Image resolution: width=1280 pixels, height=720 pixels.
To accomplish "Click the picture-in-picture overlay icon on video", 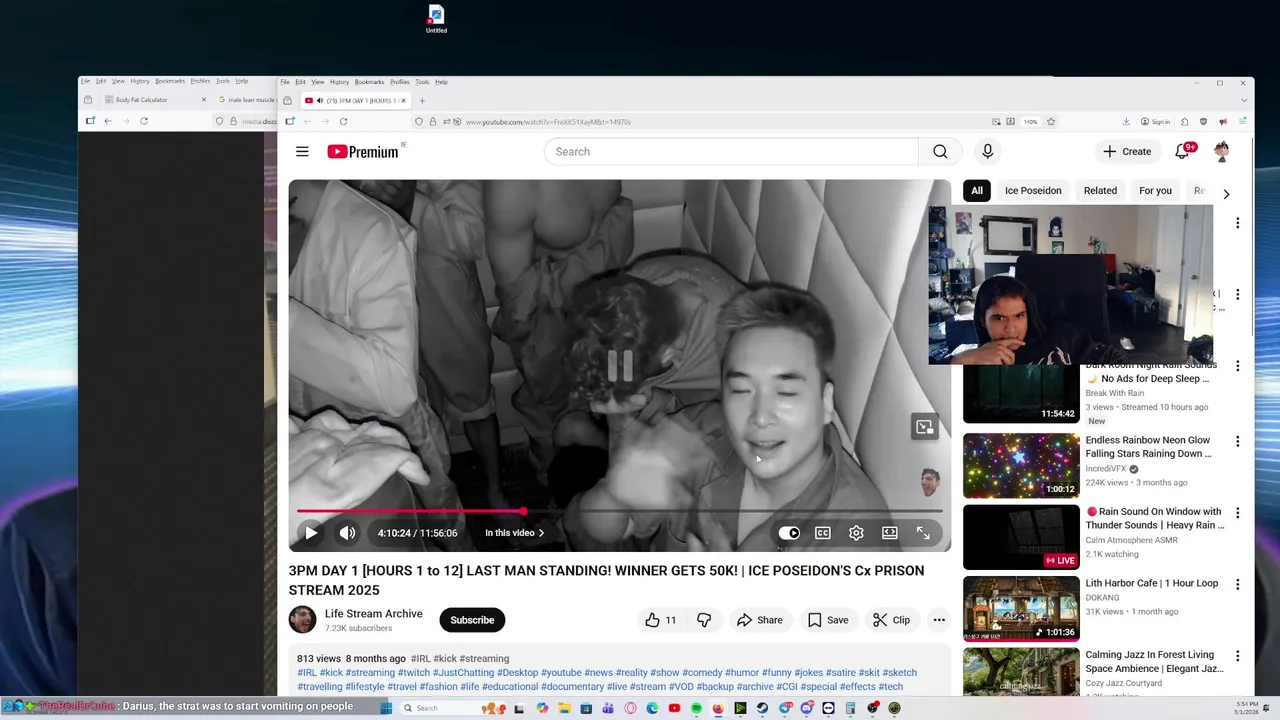I will (x=925, y=427).
